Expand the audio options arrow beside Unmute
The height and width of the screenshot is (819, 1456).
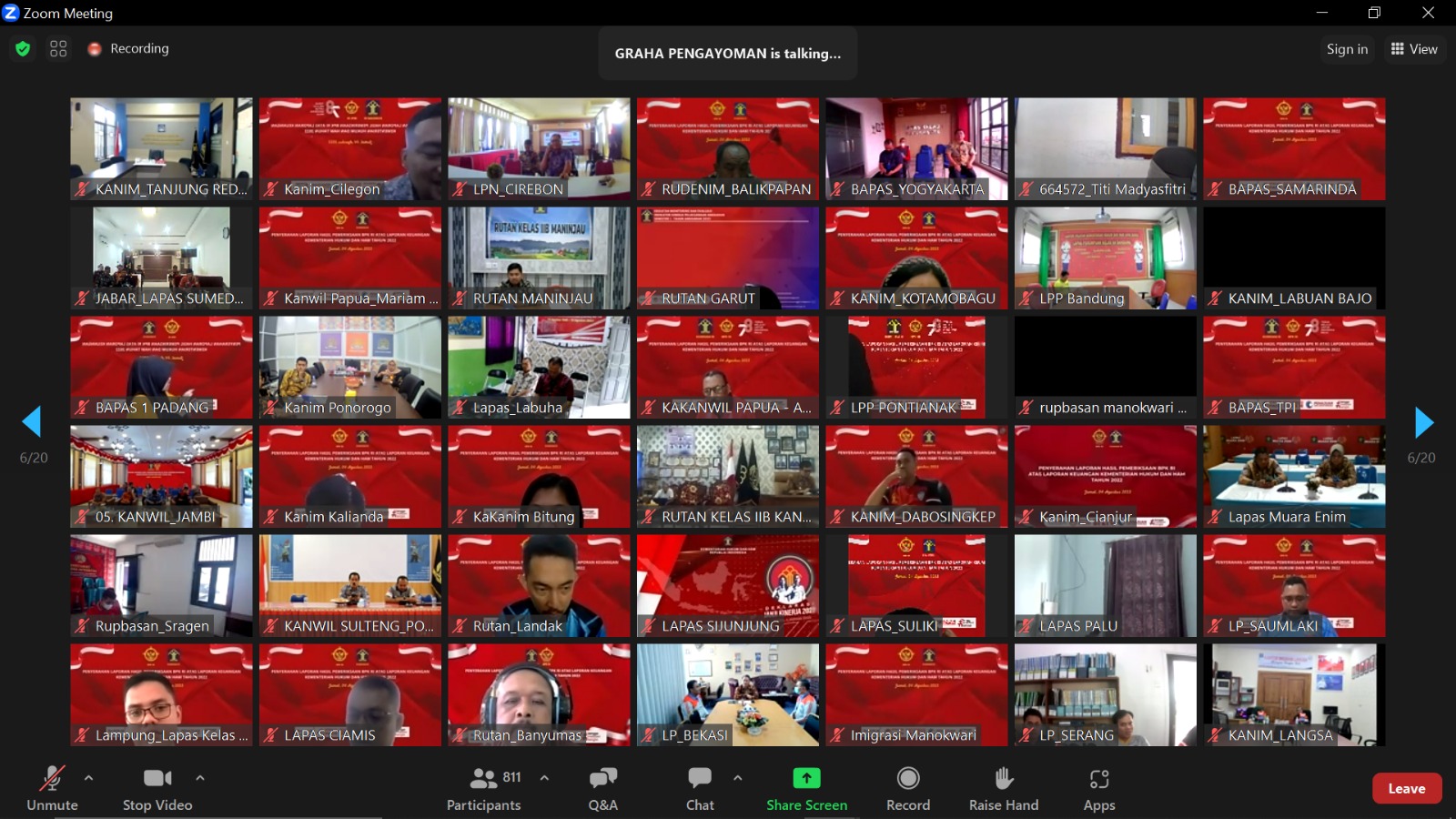tap(88, 778)
